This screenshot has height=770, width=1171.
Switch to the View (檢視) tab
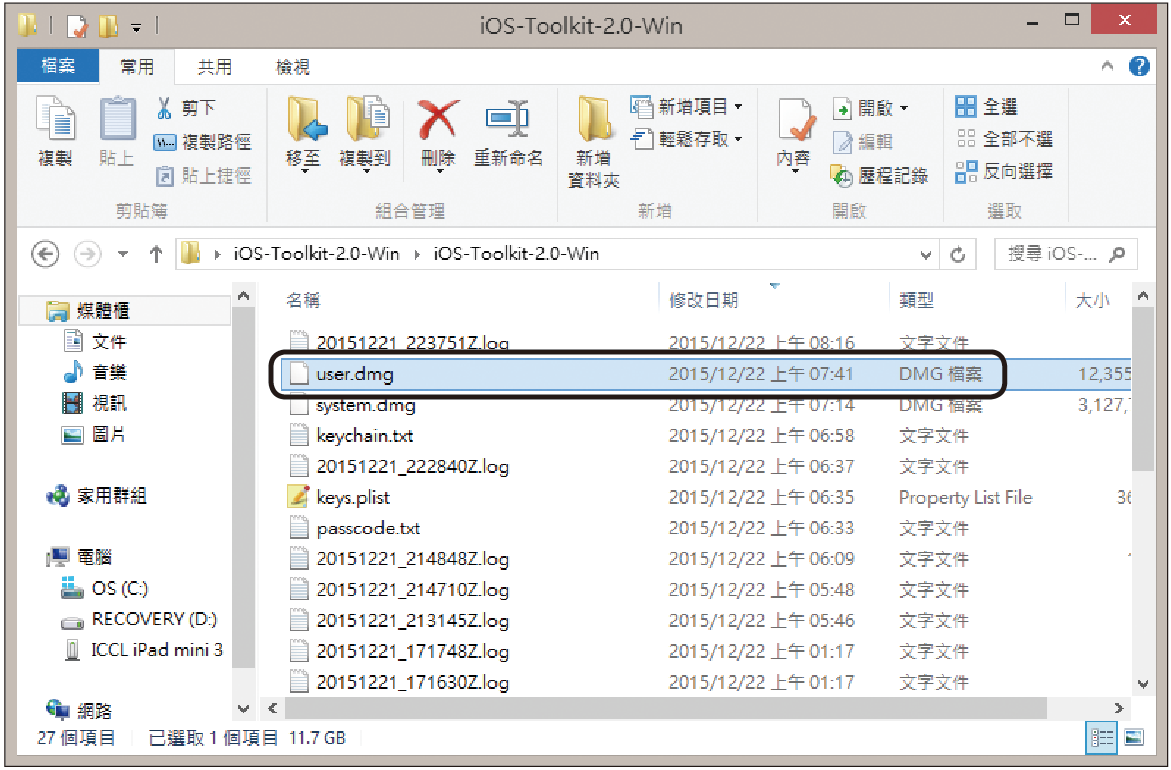(293, 66)
